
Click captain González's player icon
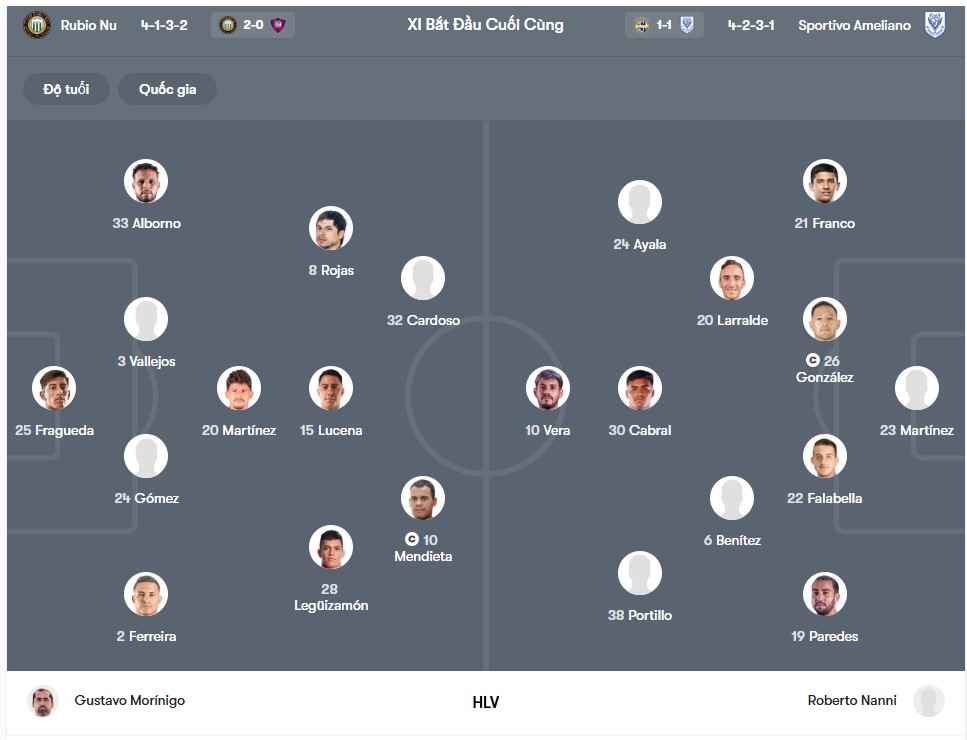[824, 319]
